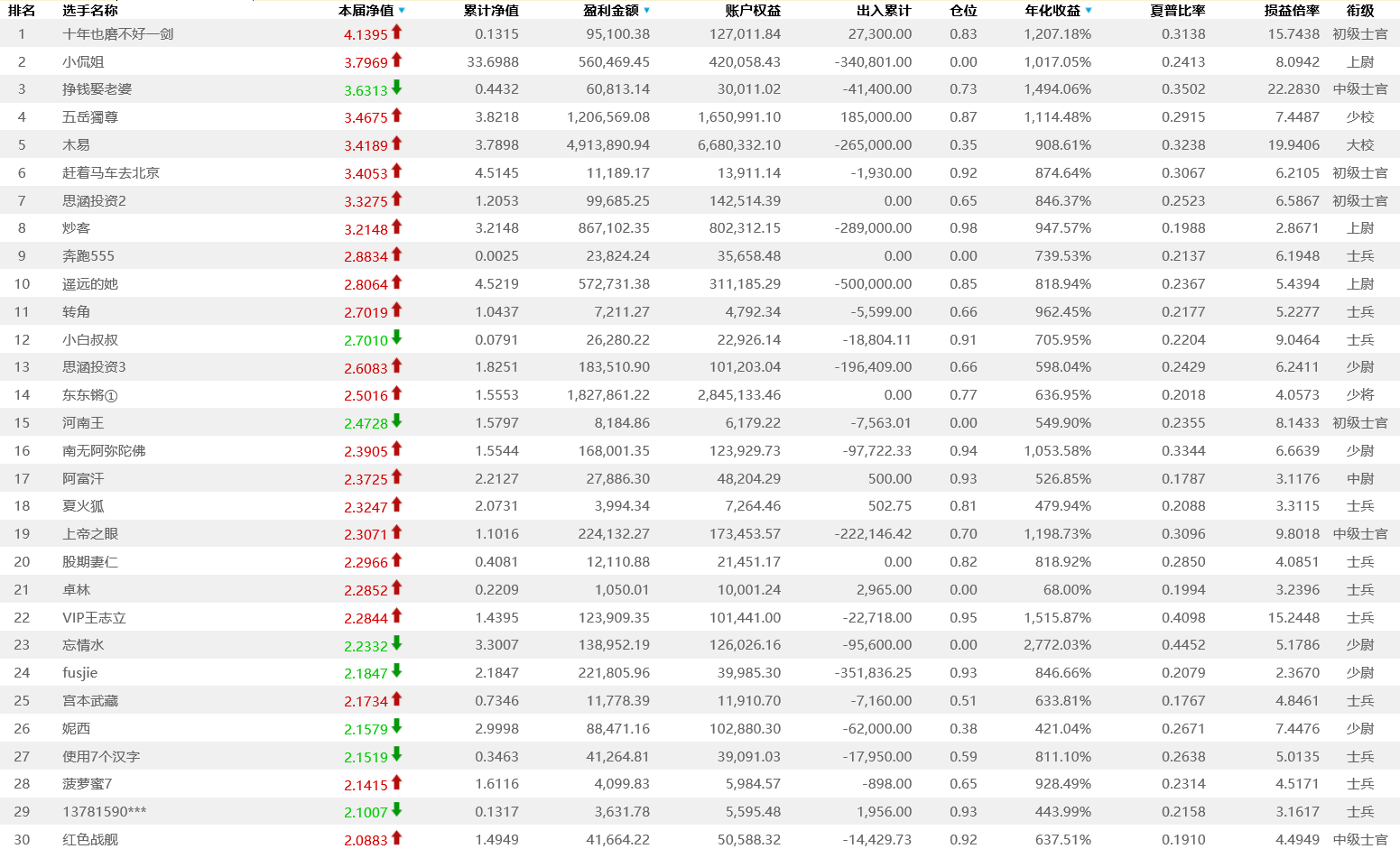Click the green down arrow beside 2.1007

(x=396, y=810)
